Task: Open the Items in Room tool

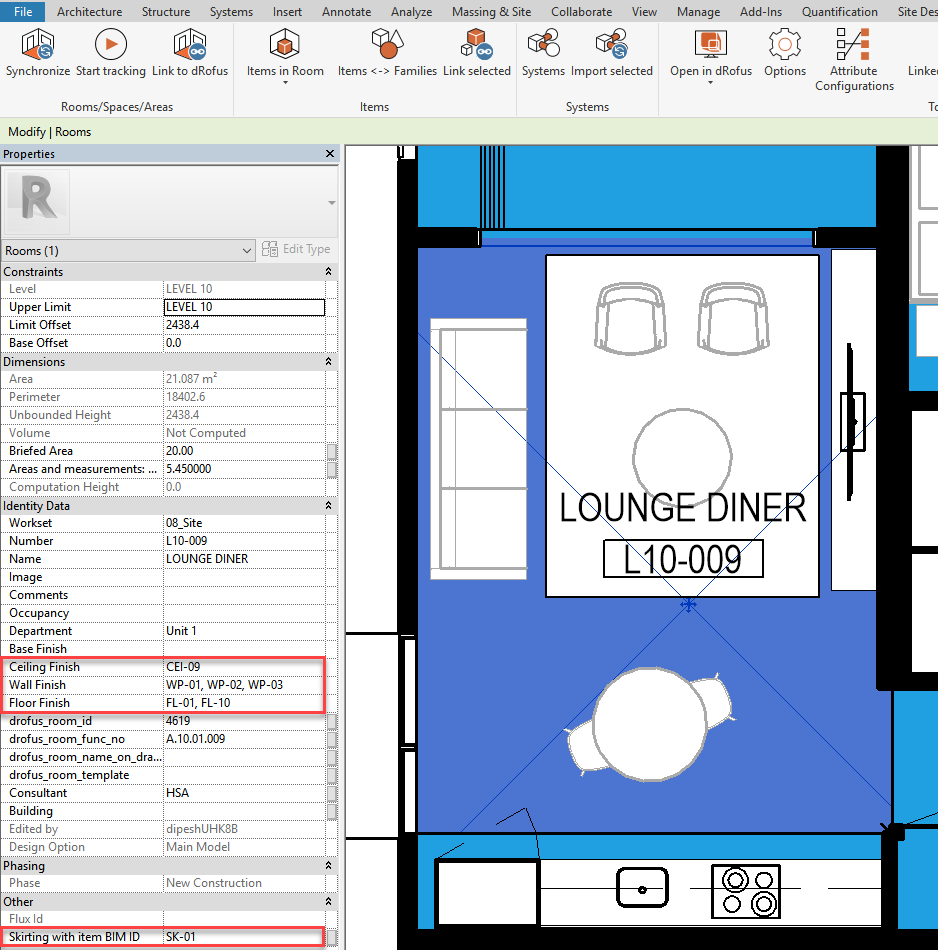Action: [x=285, y=46]
